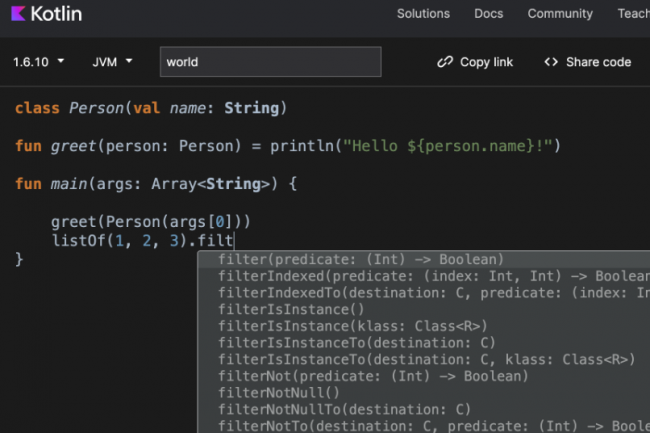Click the greet(Person(args[0])) code line
This screenshot has width=650, height=433.
click(151, 222)
